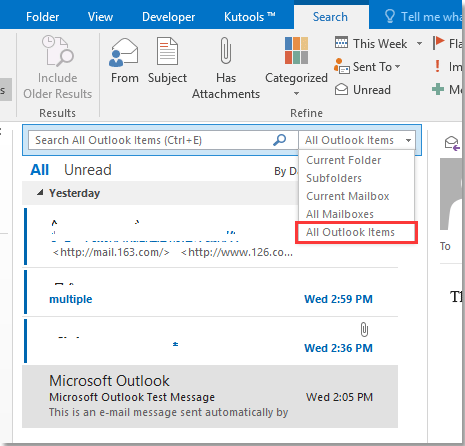Click the reply envelope icon in reading pane
Viewport: 465px width, 446px height.
click(452, 143)
